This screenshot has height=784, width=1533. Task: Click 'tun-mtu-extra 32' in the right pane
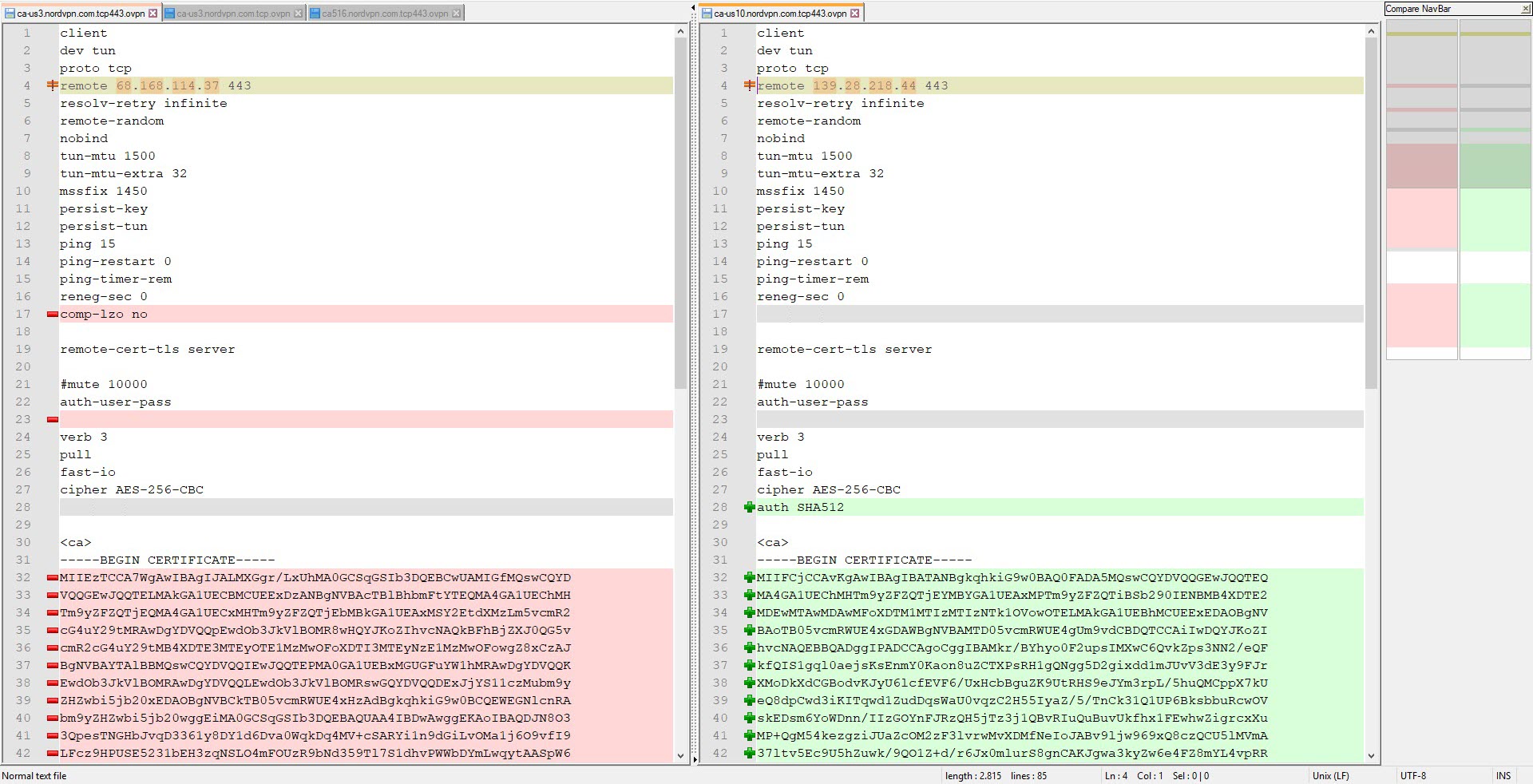(x=821, y=174)
